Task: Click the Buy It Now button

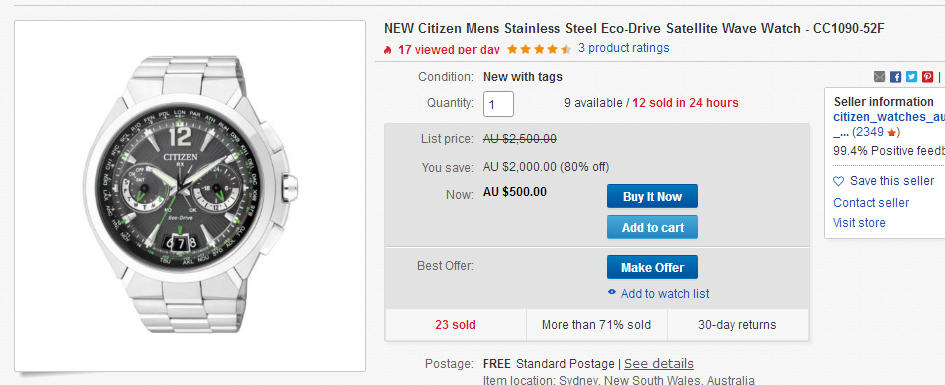Action: coord(652,196)
